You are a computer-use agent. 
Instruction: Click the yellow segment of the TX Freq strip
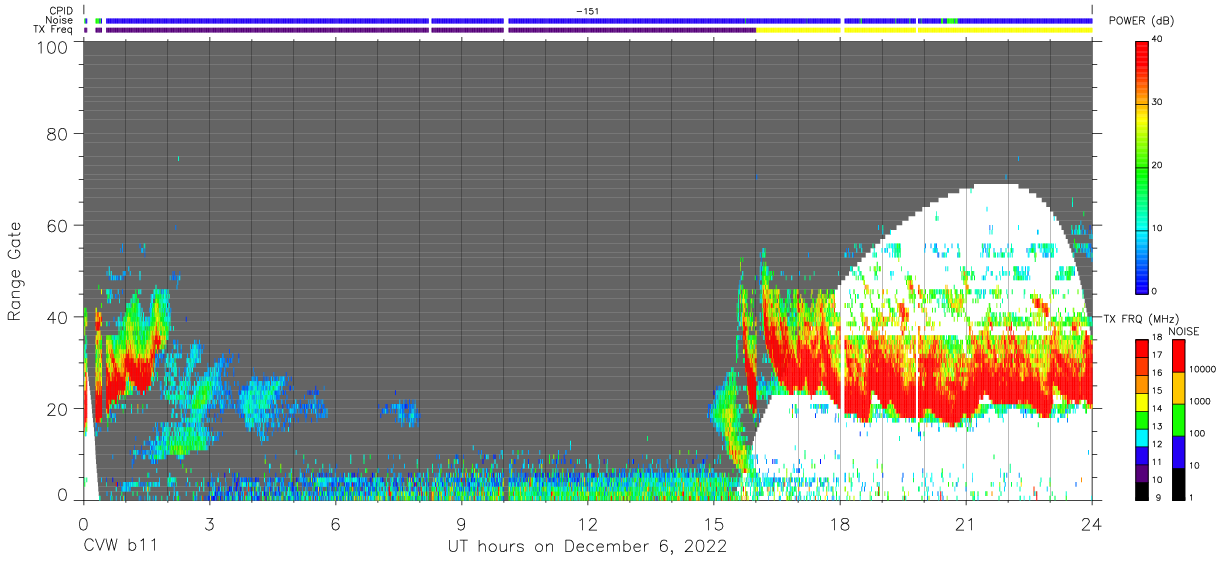coord(923,30)
